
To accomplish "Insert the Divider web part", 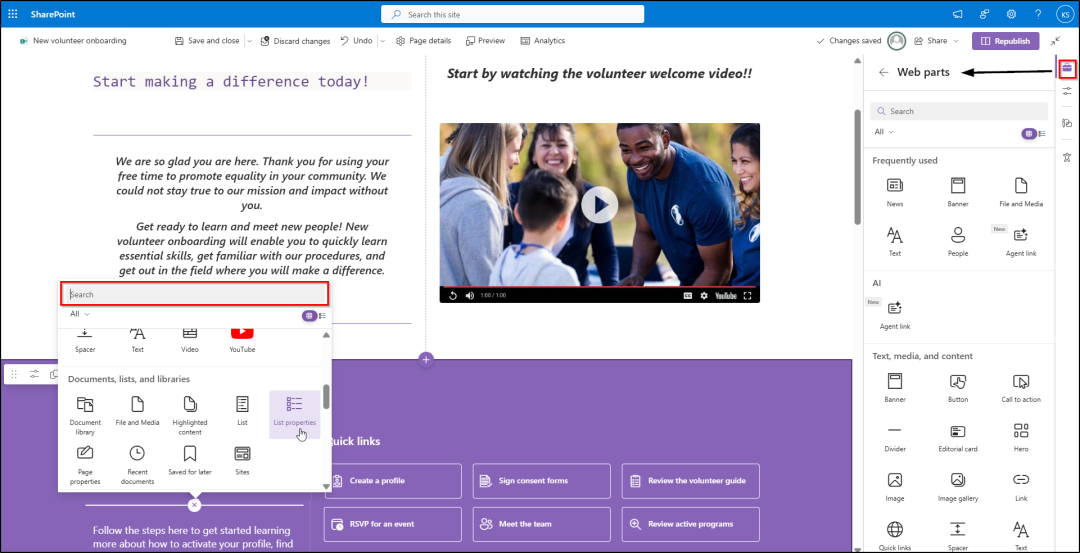I will tap(895, 437).
